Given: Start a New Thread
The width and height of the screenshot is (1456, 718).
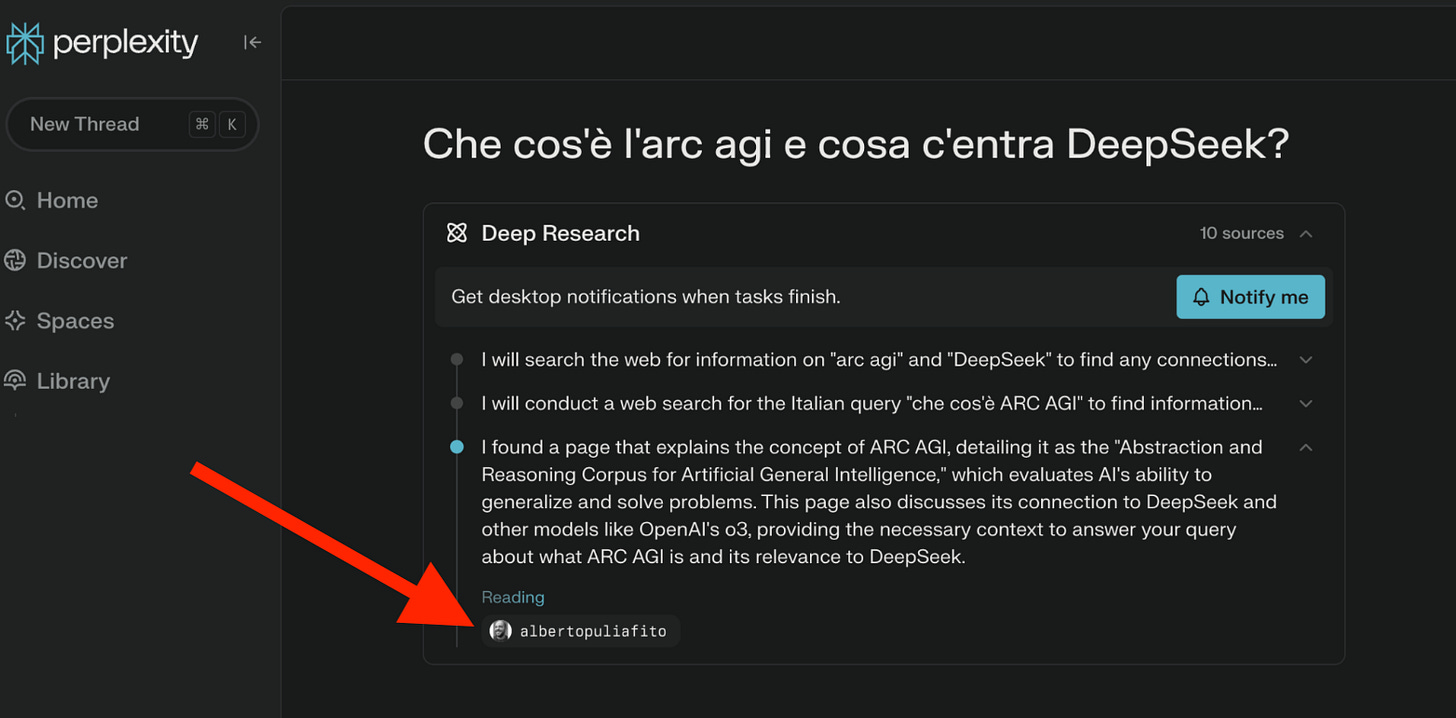Looking at the screenshot, I should point(132,124).
